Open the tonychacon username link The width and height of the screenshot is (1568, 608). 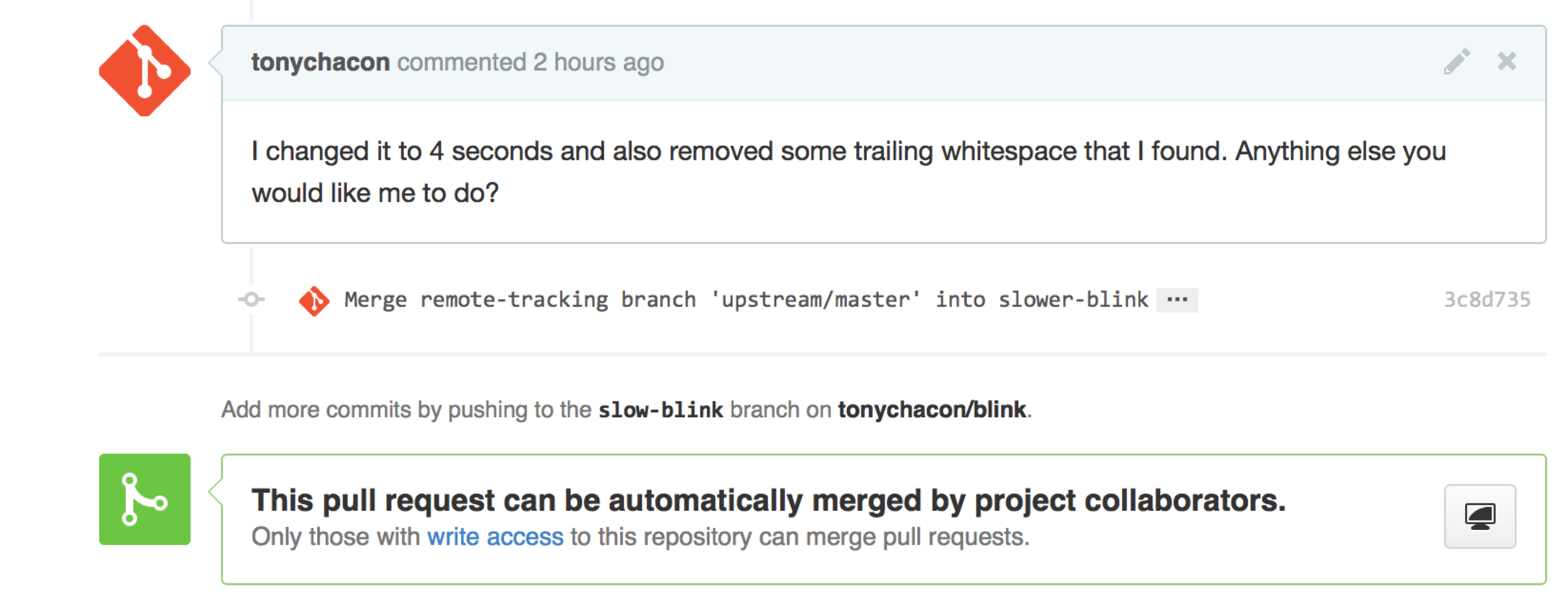point(320,62)
